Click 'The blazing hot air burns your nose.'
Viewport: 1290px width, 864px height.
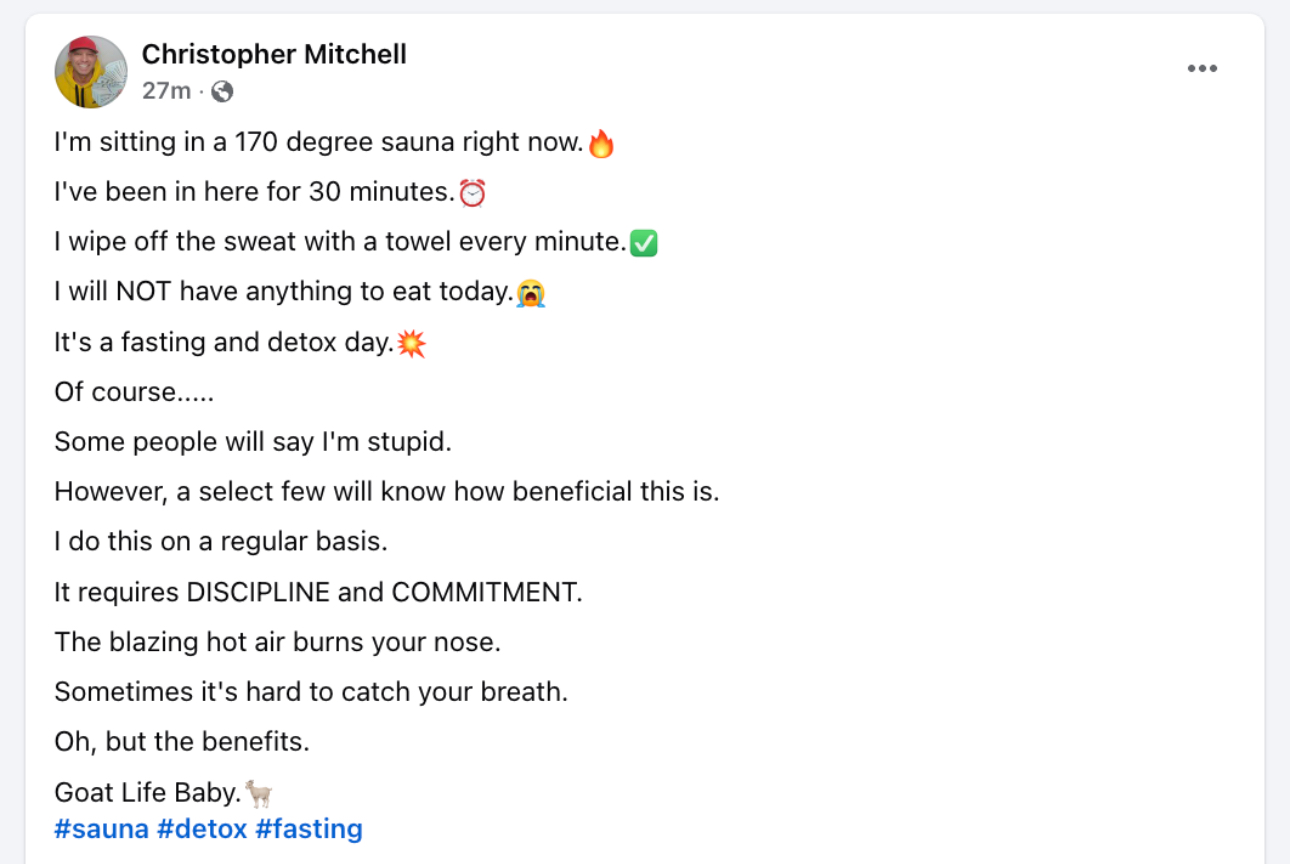pyautogui.click(x=278, y=642)
